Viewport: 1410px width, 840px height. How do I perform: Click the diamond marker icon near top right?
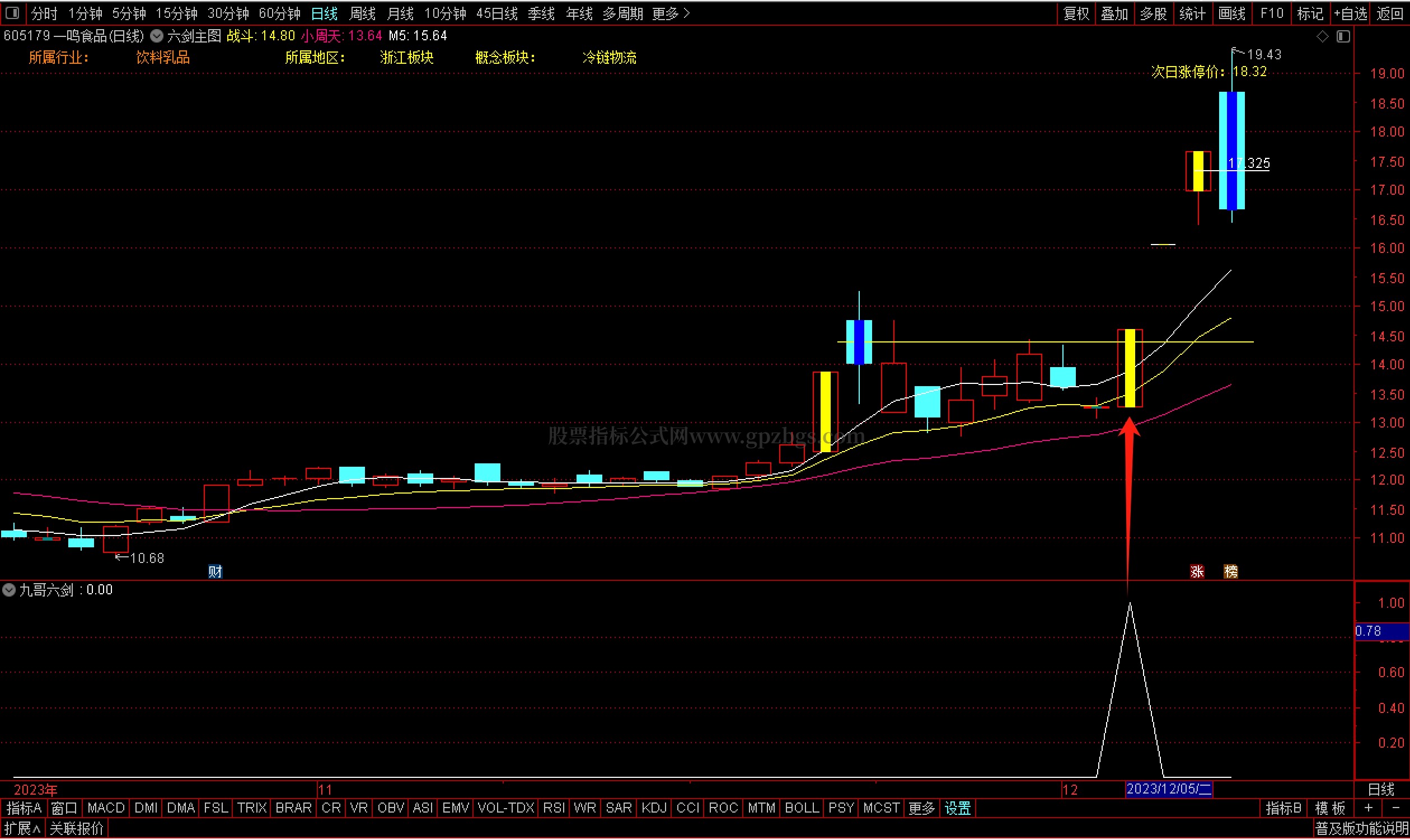[1322, 36]
